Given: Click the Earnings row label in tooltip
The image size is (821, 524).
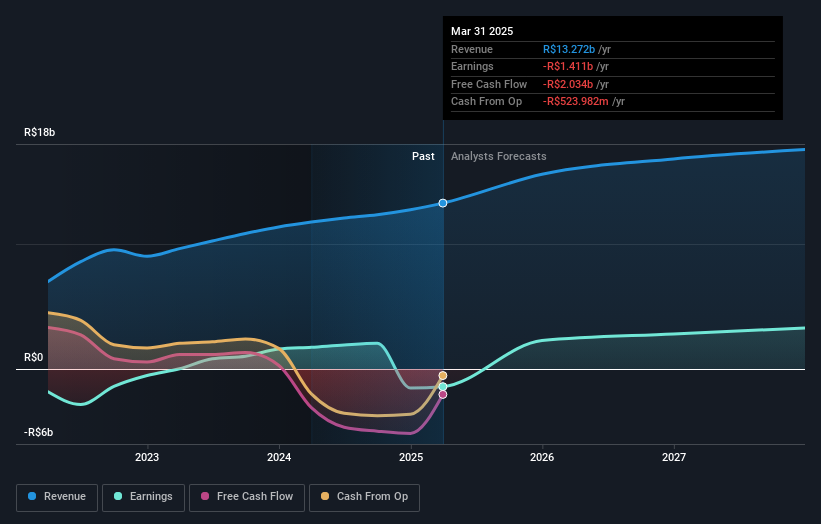Looking at the screenshot, I should [x=472, y=66].
